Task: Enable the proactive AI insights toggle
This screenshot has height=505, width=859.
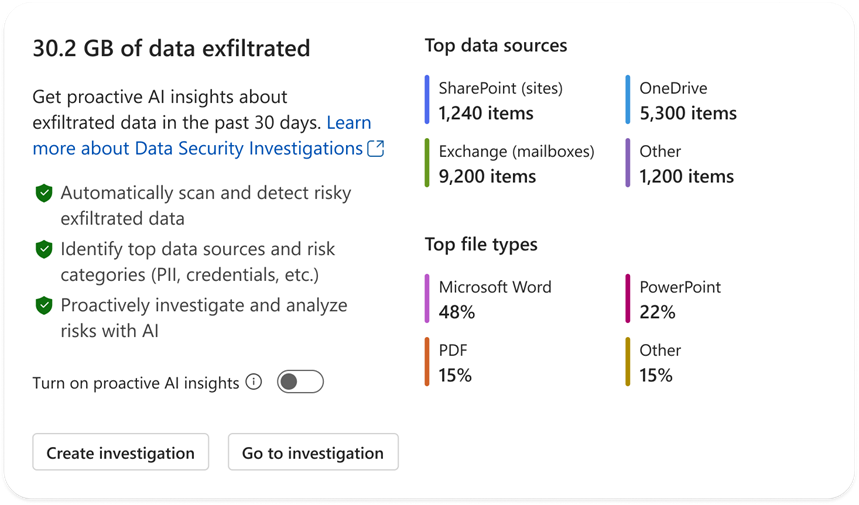Action: click(x=300, y=382)
